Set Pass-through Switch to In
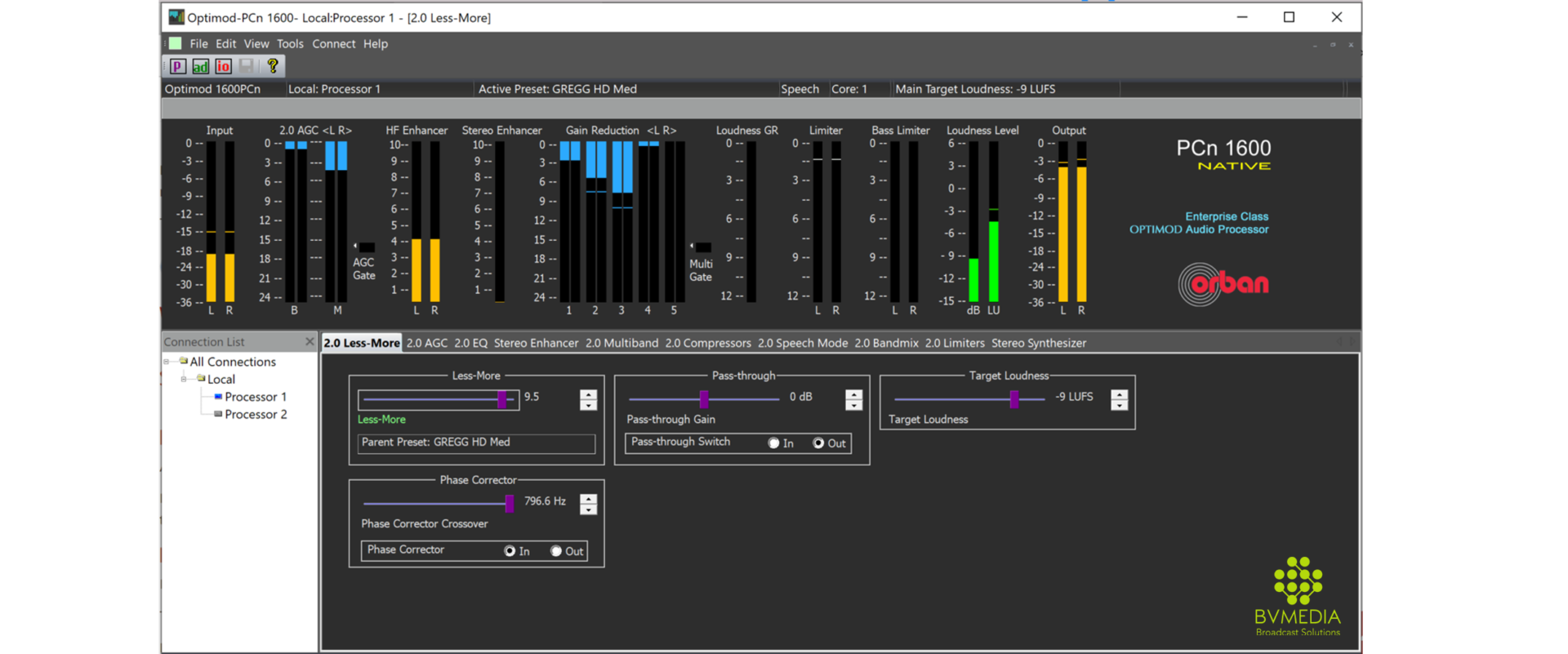 point(773,443)
